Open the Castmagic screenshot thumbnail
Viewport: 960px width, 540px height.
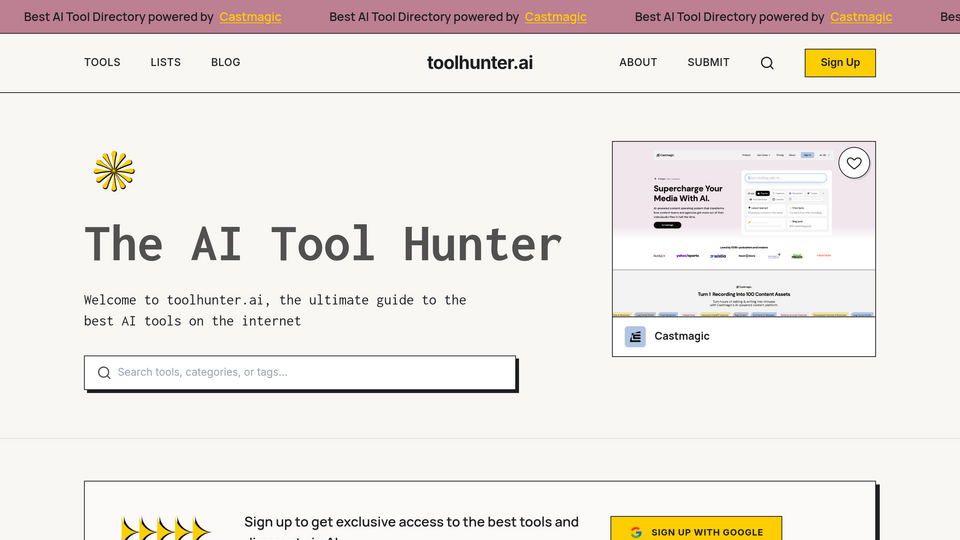pyautogui.click(x=744, y=230)
